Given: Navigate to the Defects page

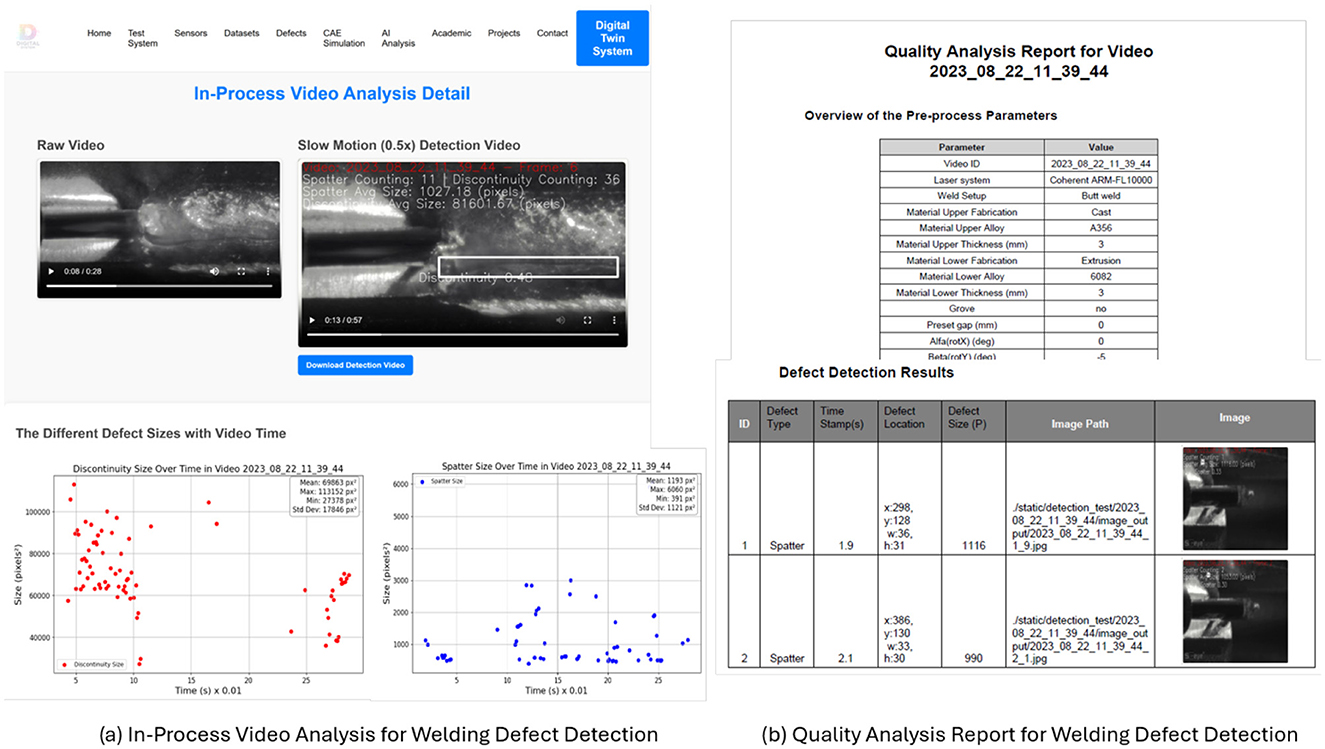Looking at the screenshot, I should [x=291, y=33].
